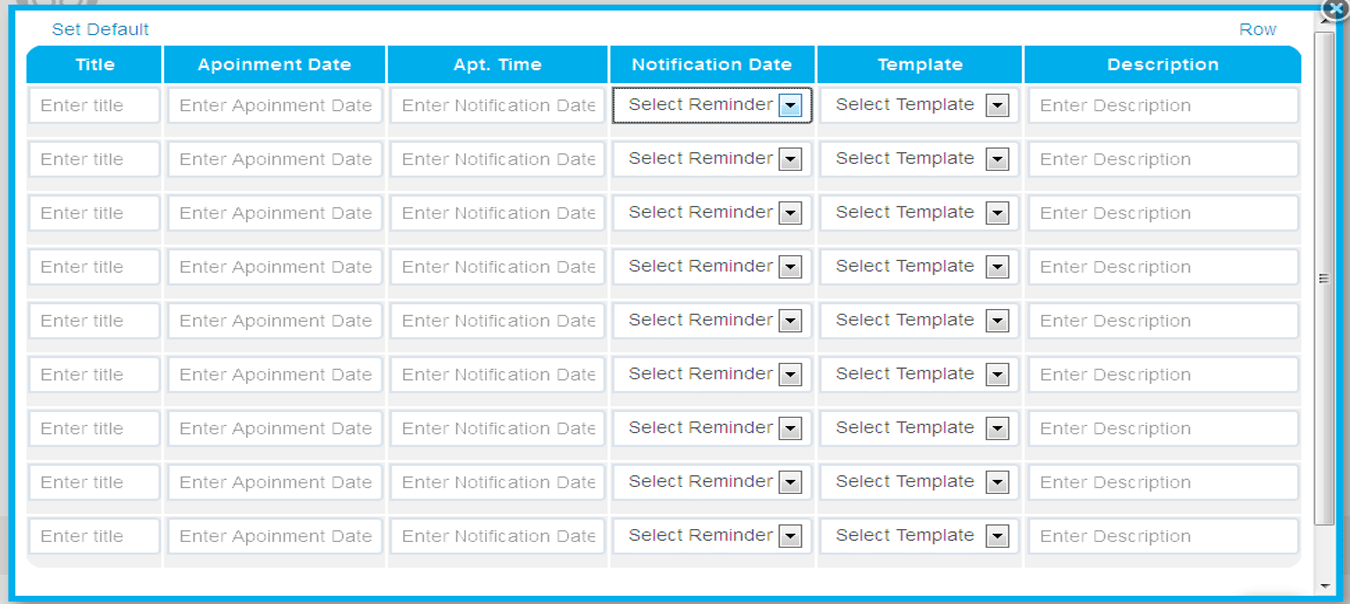The image size is (1350, 604).
Task: Click the Title column header
Action: (95, 65)
